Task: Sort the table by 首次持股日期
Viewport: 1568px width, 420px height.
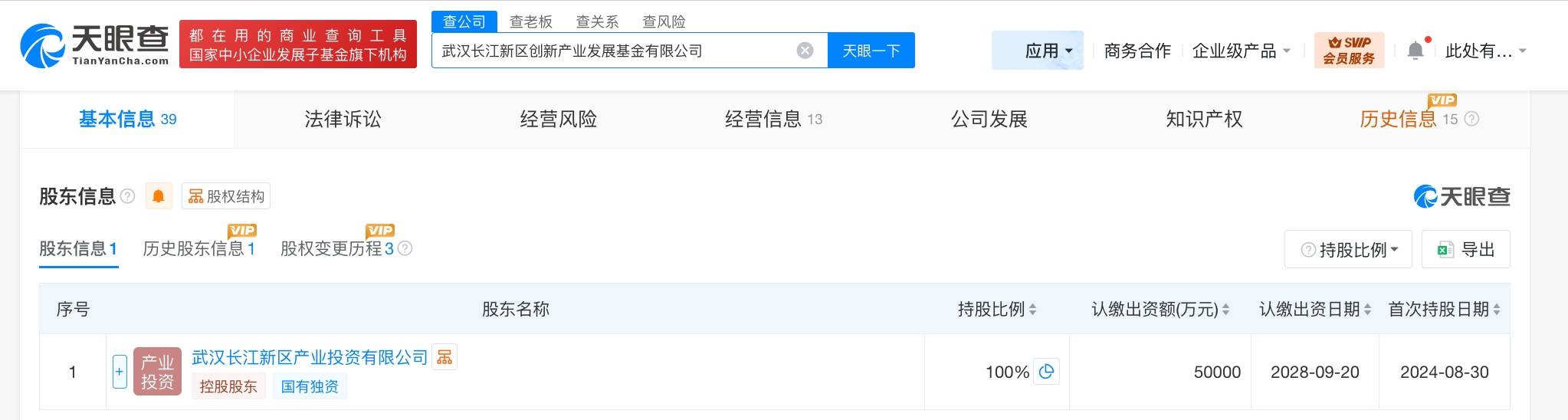Action: click(x=1496, y=310)
